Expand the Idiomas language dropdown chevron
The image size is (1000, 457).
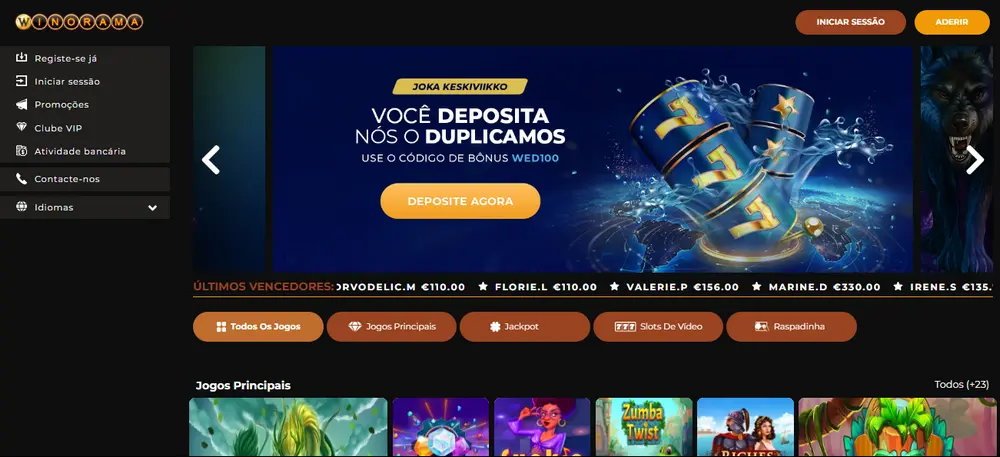pos(152,208)
